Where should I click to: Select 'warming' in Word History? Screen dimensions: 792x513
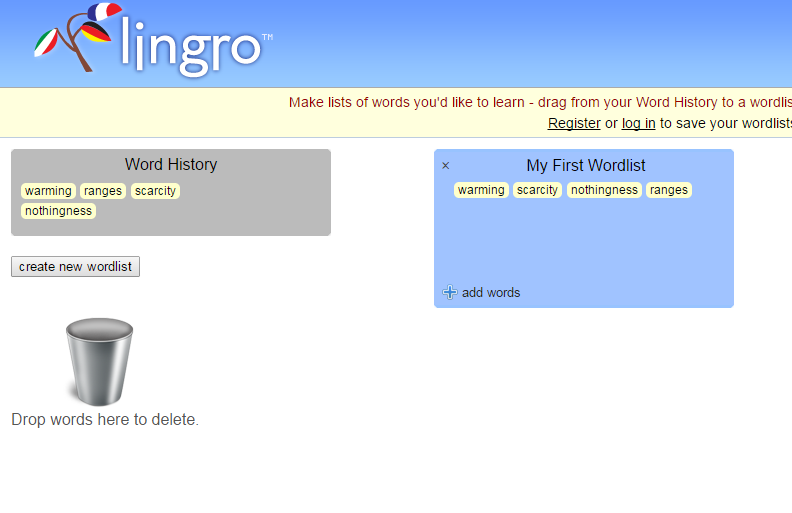[48, 191]
